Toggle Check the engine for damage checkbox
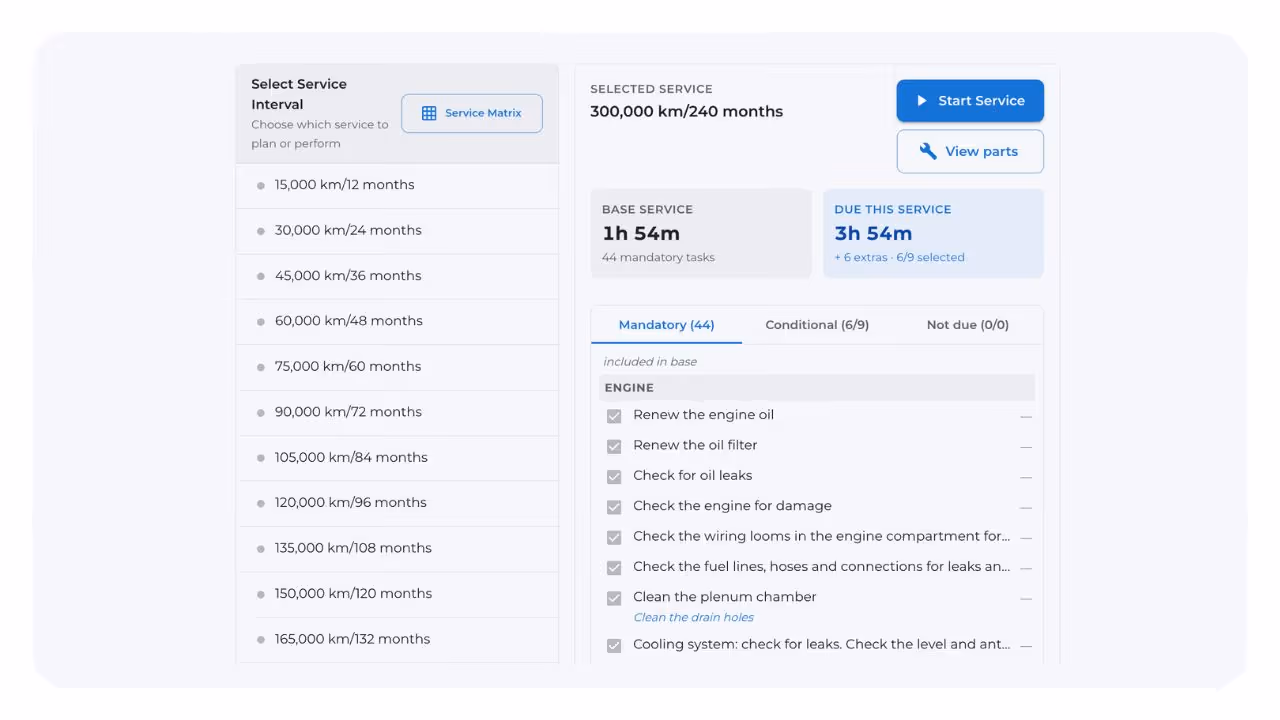 (x=614, y=506)
